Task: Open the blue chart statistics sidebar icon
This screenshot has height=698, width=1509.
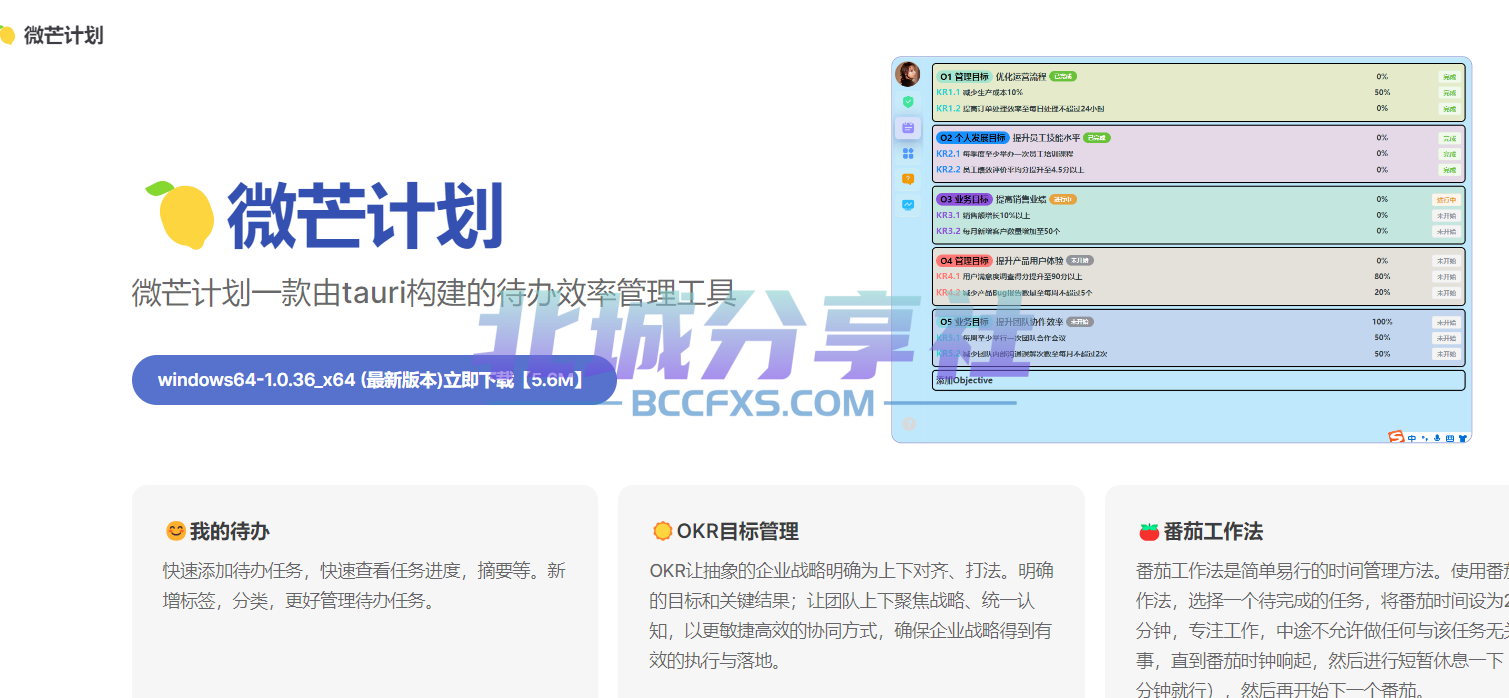Action: [908, 205]
